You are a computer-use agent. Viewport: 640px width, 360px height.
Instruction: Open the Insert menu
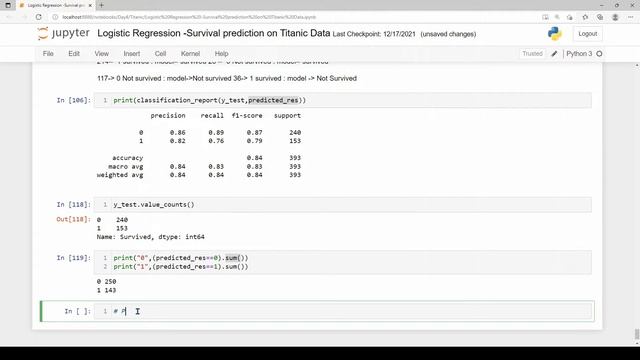coord(131,53)
